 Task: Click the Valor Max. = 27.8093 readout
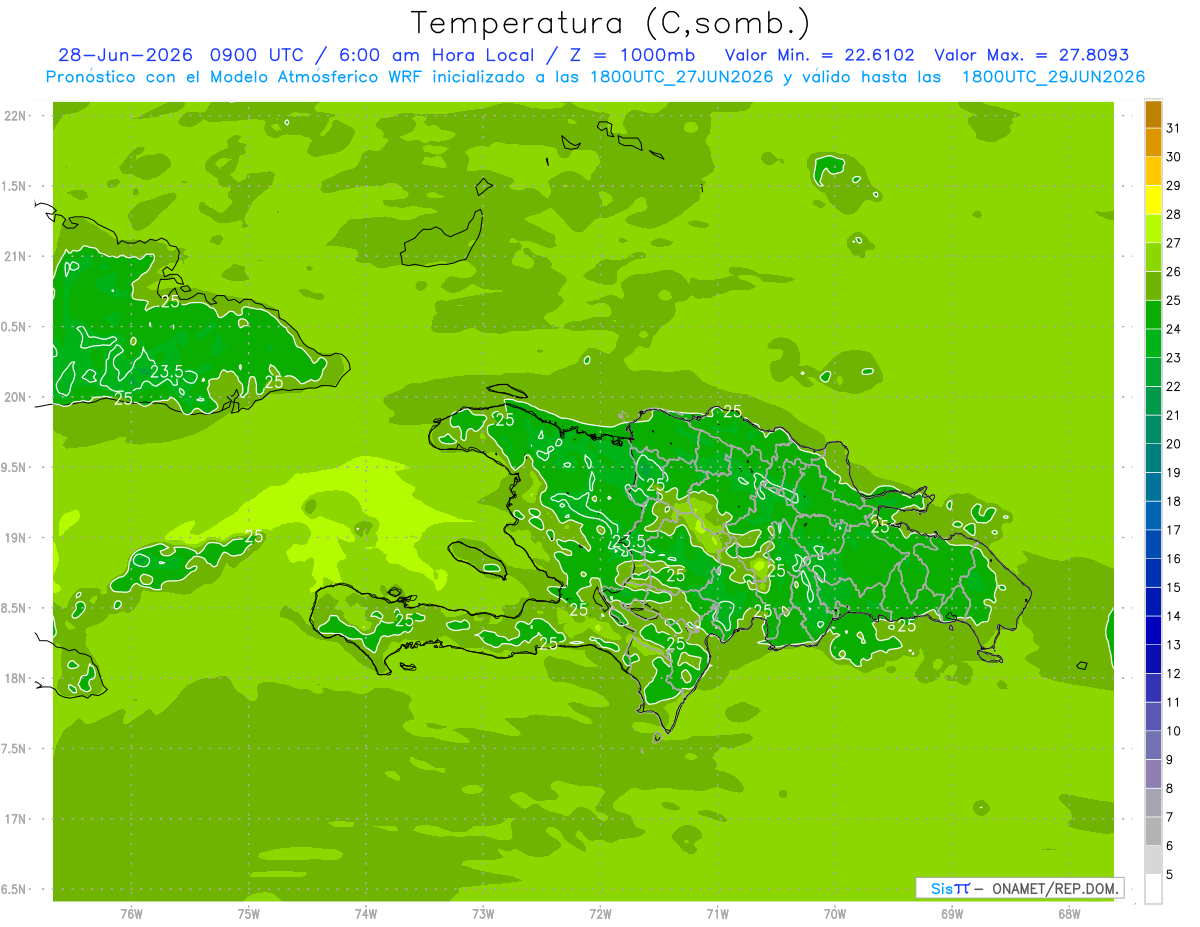click(1031, 55)
